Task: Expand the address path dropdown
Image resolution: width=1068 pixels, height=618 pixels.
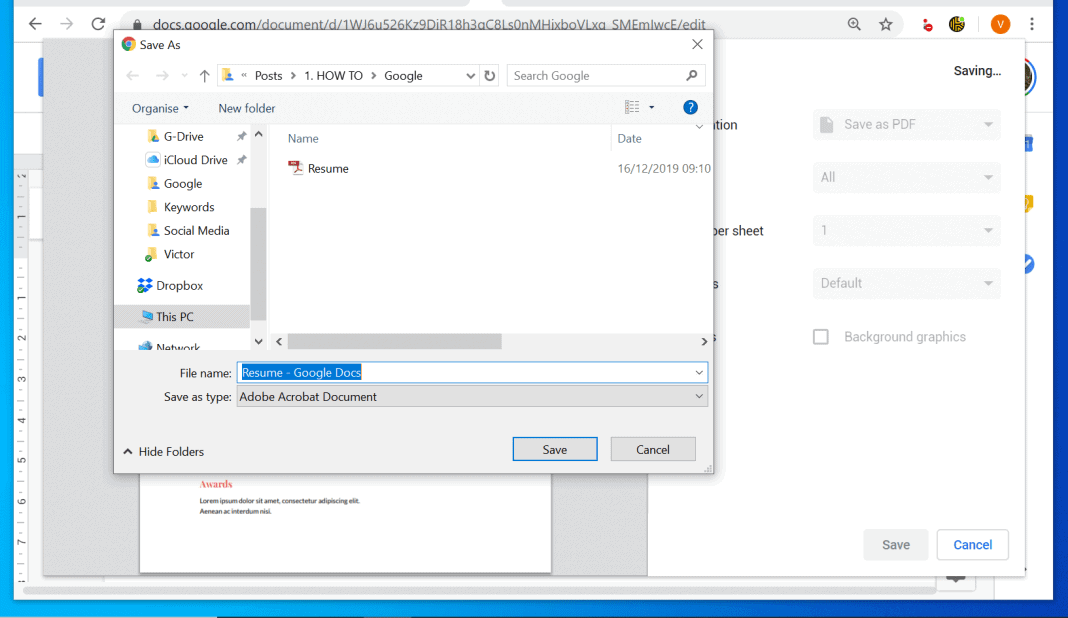Action: click(470, 76)
